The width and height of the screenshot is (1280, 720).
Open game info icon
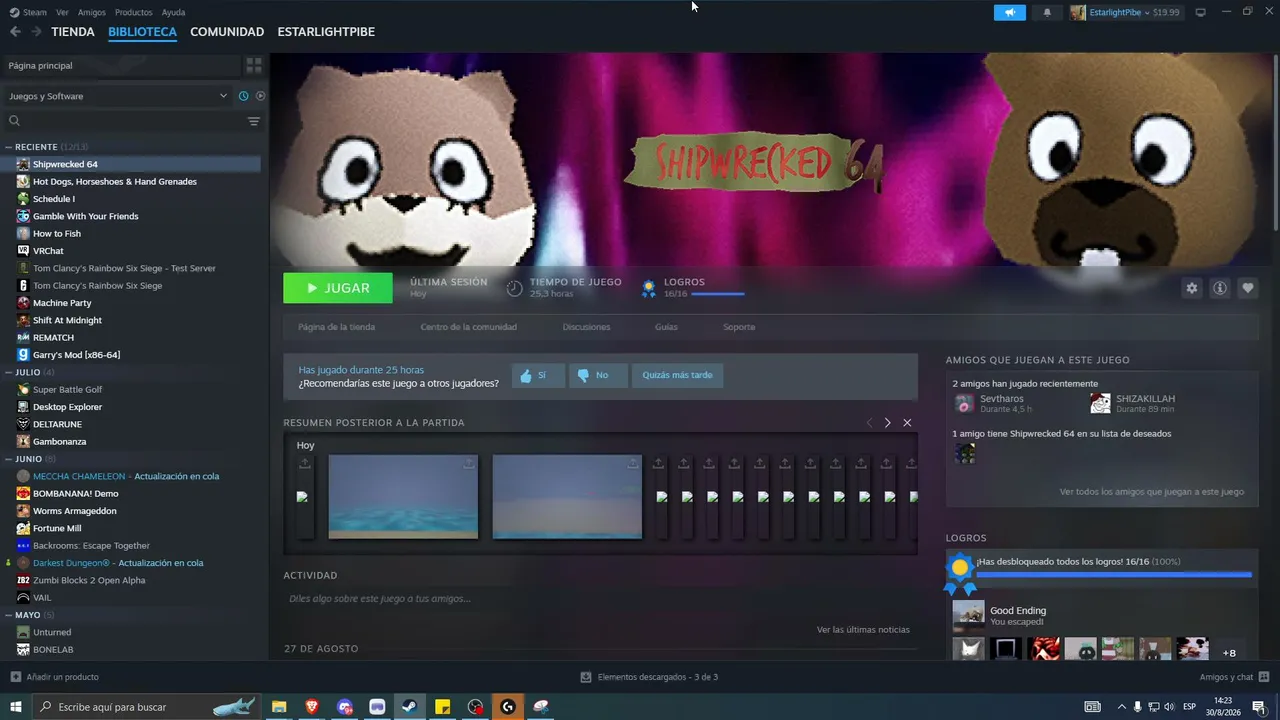point(1219,288)
